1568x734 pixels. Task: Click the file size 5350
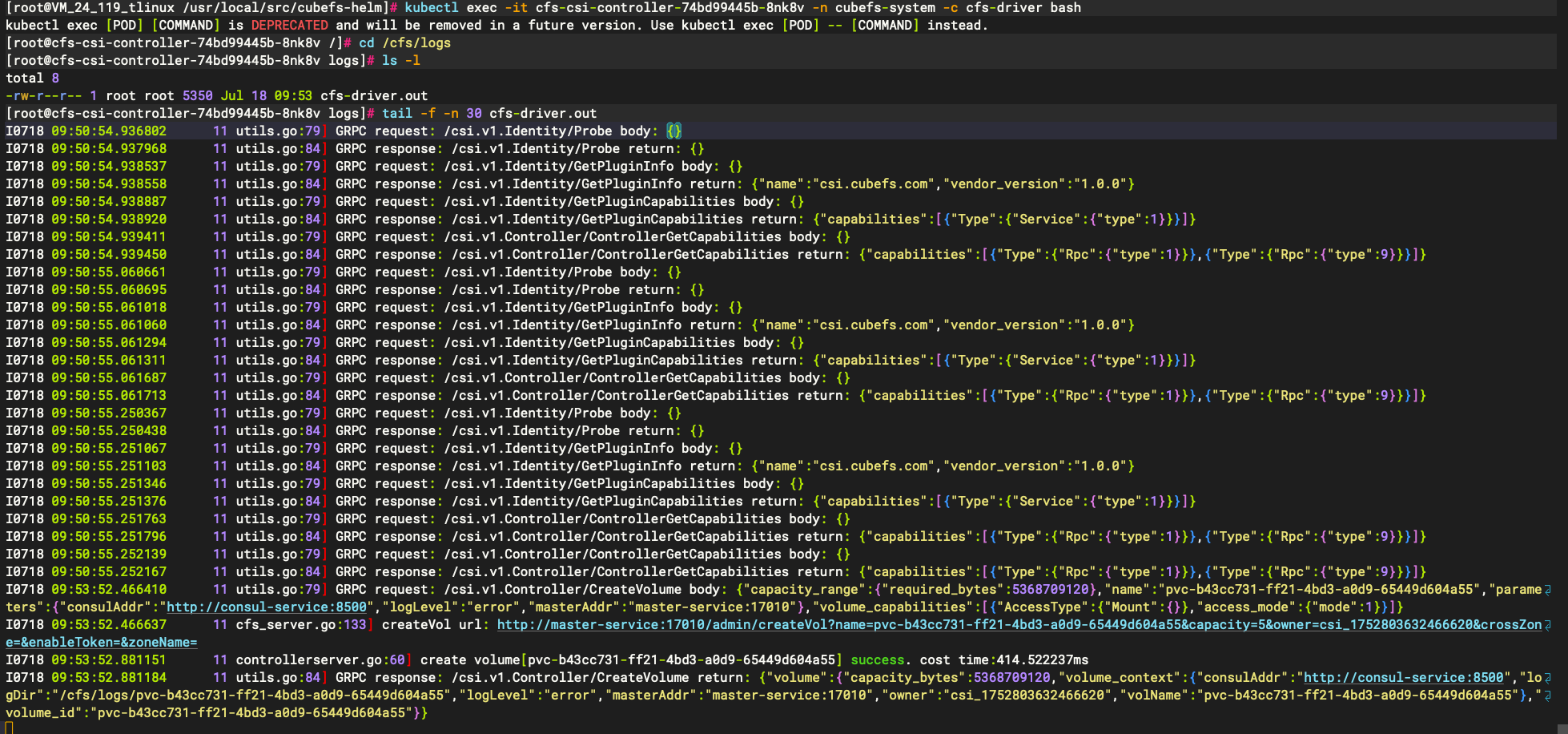tap(198, 95)
